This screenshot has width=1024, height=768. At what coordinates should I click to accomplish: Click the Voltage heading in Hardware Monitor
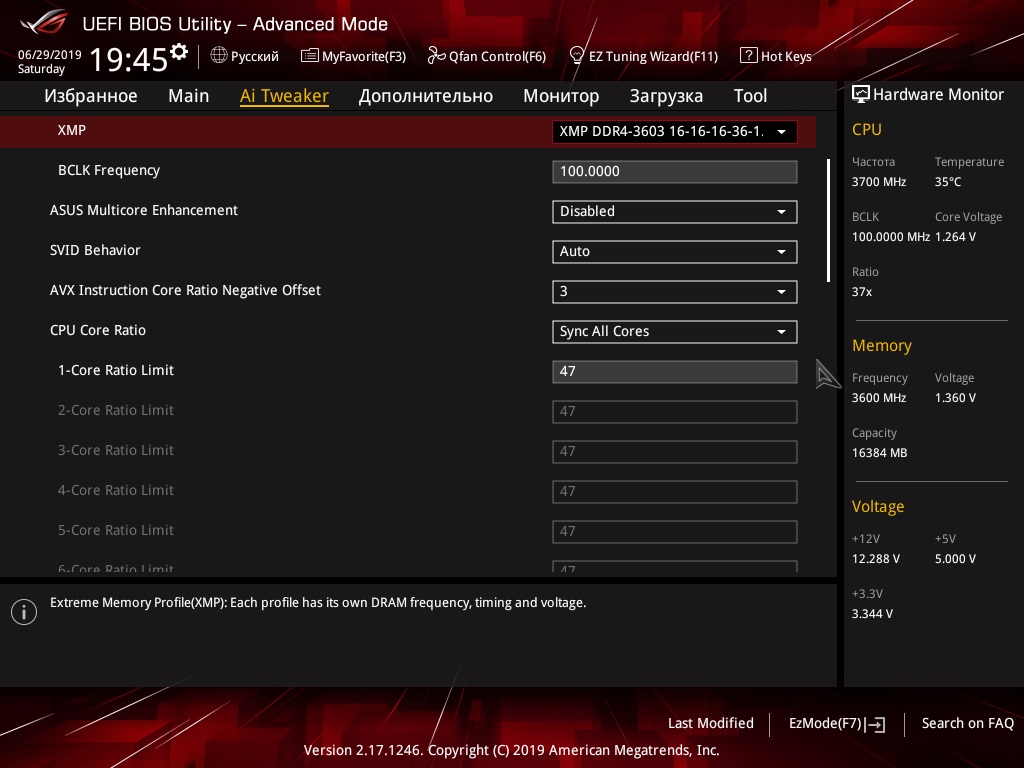pos(878,507)
